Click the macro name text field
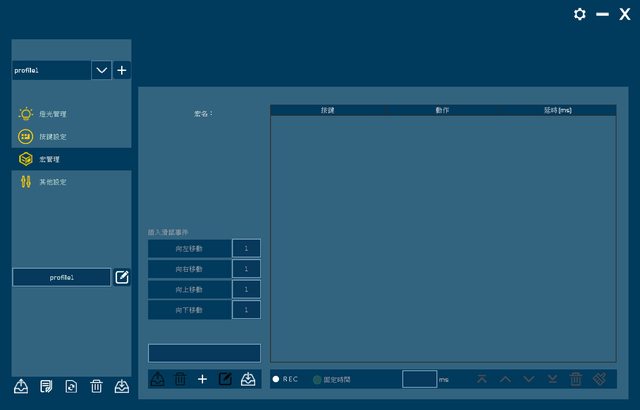 (x=204, y=353)
